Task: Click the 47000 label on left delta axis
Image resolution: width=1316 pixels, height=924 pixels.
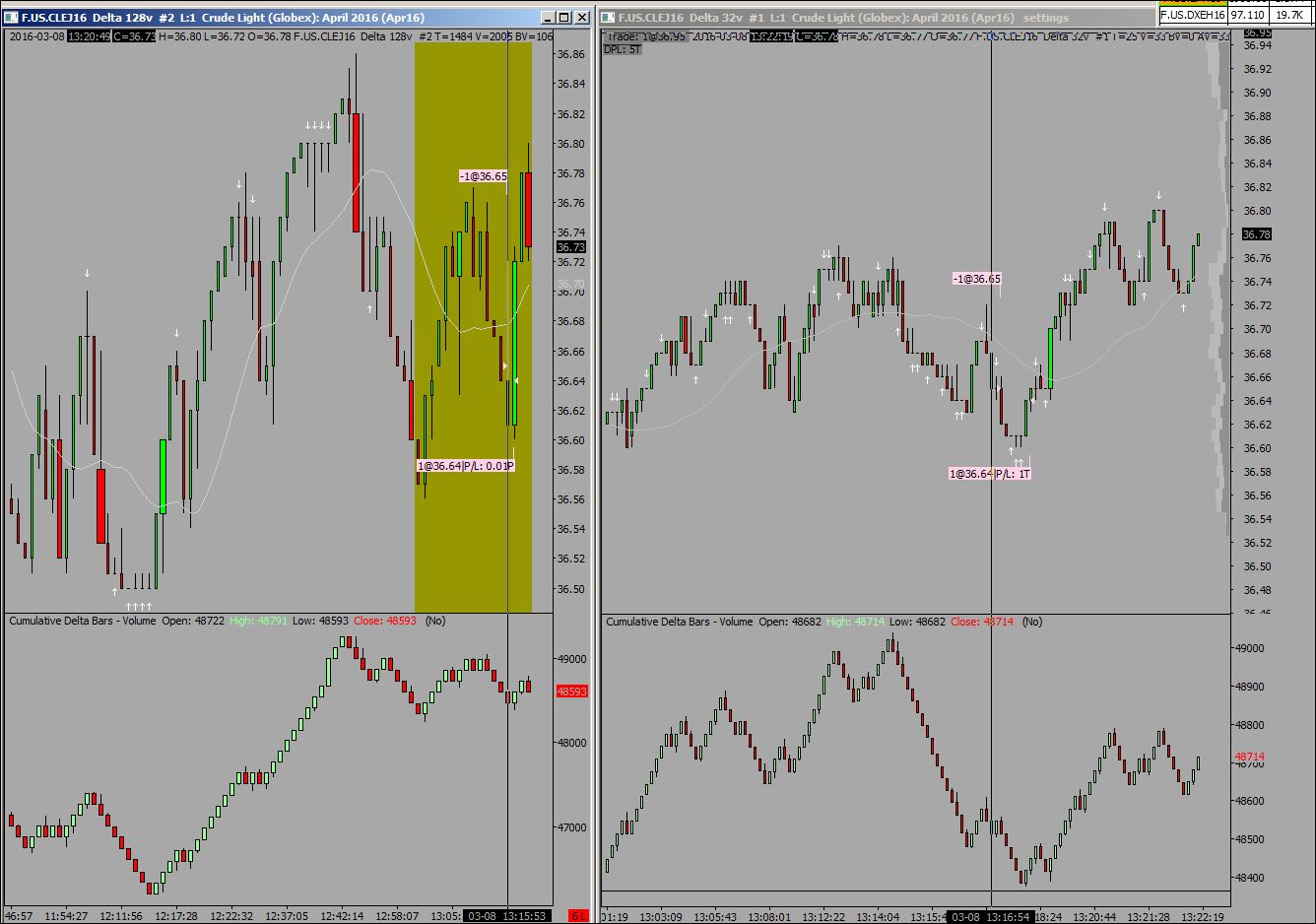Action: click(574, 828)
